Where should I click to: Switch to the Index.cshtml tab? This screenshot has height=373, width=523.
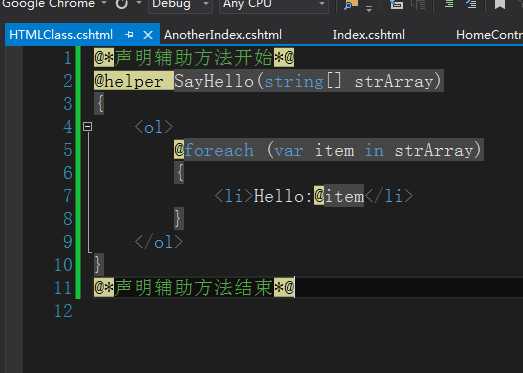[x=369, y=35]
